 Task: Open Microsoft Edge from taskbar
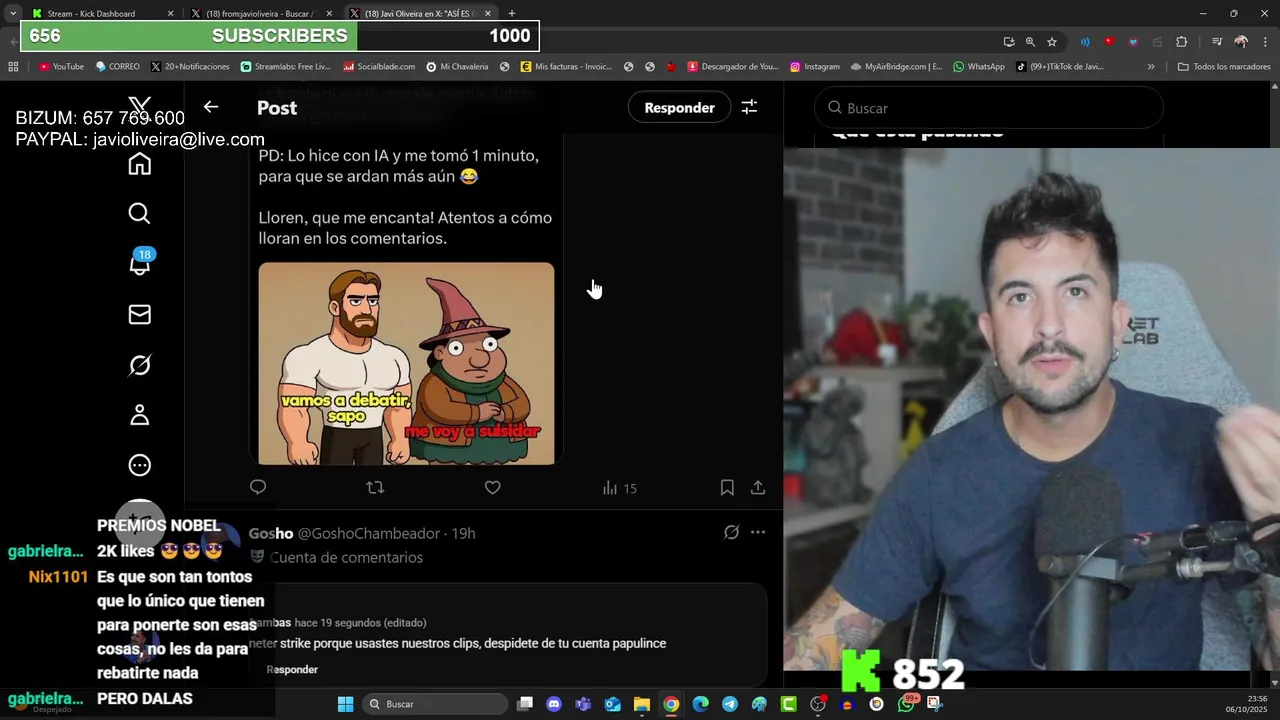coord(700,704)
